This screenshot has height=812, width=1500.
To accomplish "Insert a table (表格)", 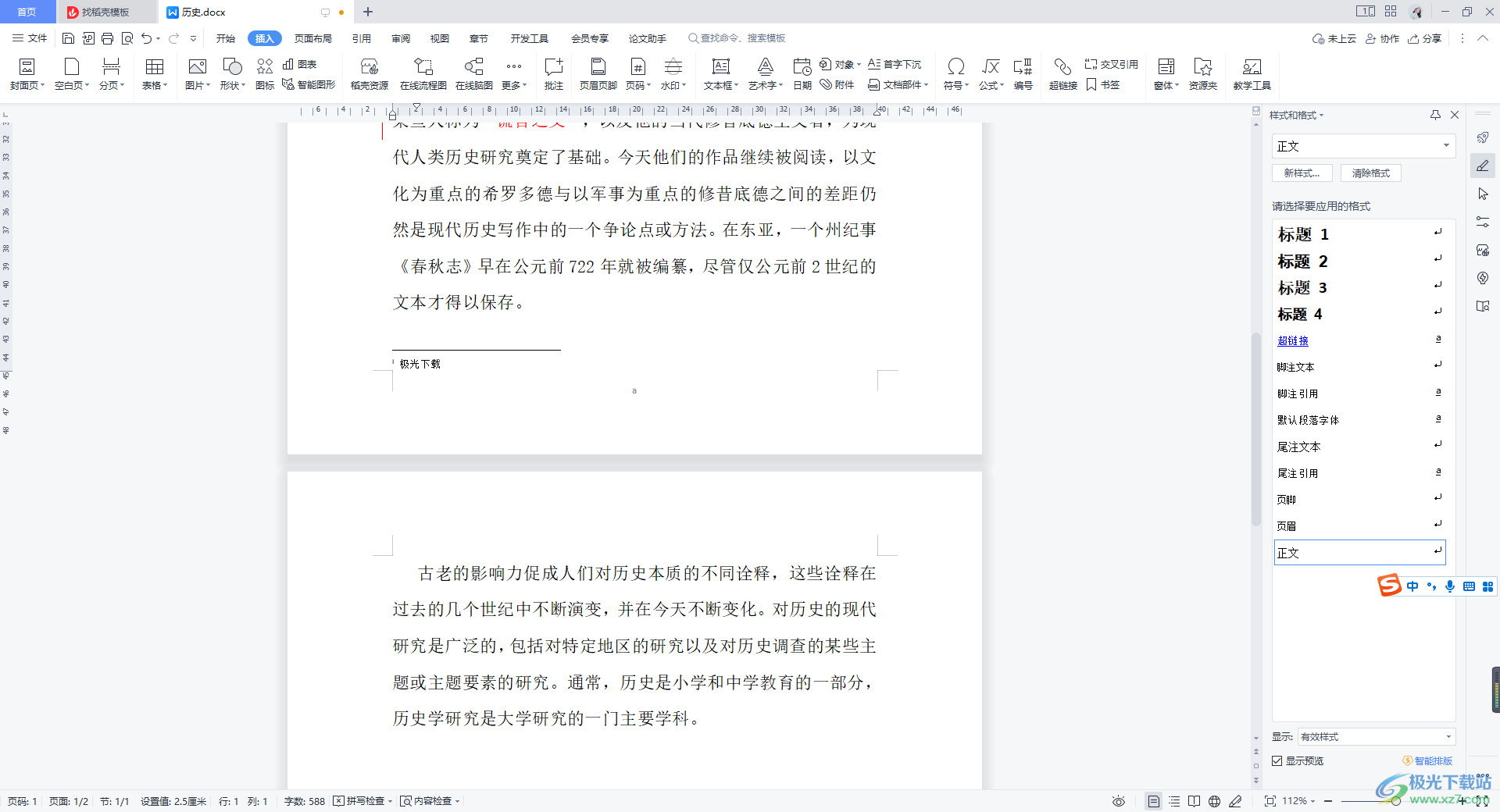I will point(155,74).
